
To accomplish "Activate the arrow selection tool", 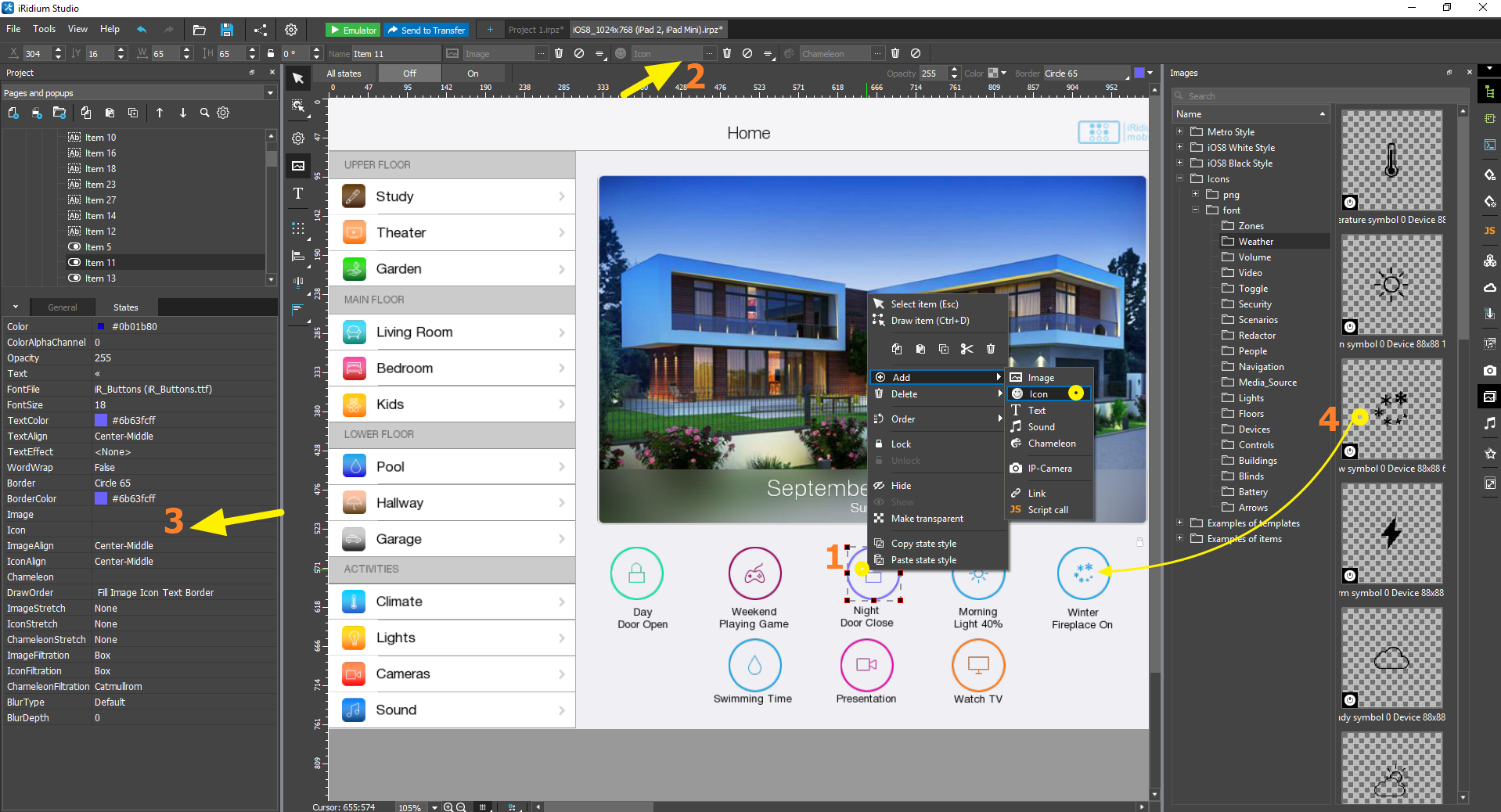I will 297,78.
